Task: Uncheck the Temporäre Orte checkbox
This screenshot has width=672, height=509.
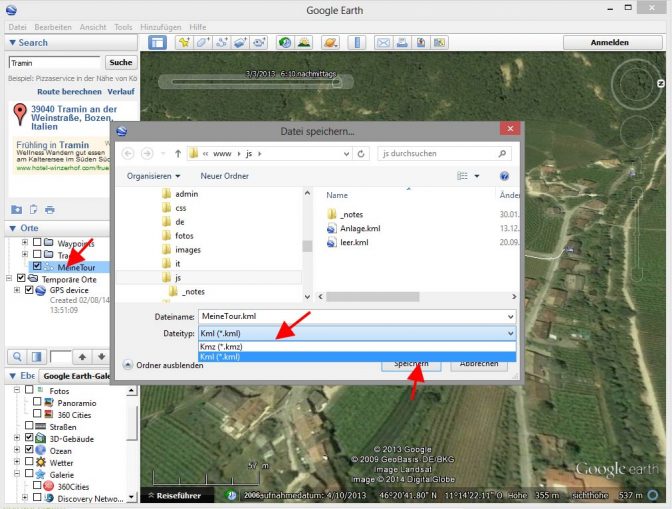Action: point(21,278)
